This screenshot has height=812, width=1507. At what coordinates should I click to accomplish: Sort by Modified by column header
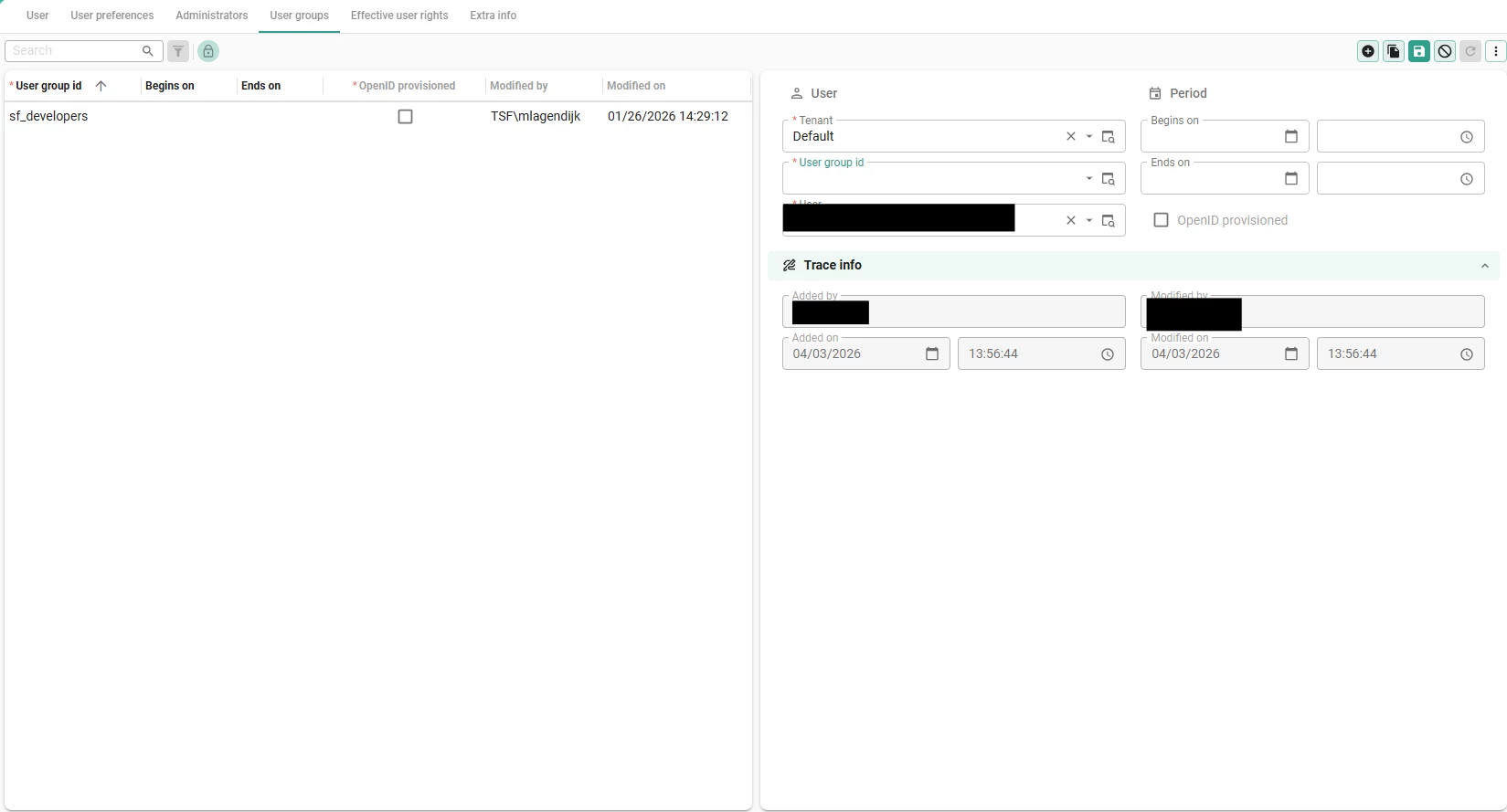(x=519, y=86)
